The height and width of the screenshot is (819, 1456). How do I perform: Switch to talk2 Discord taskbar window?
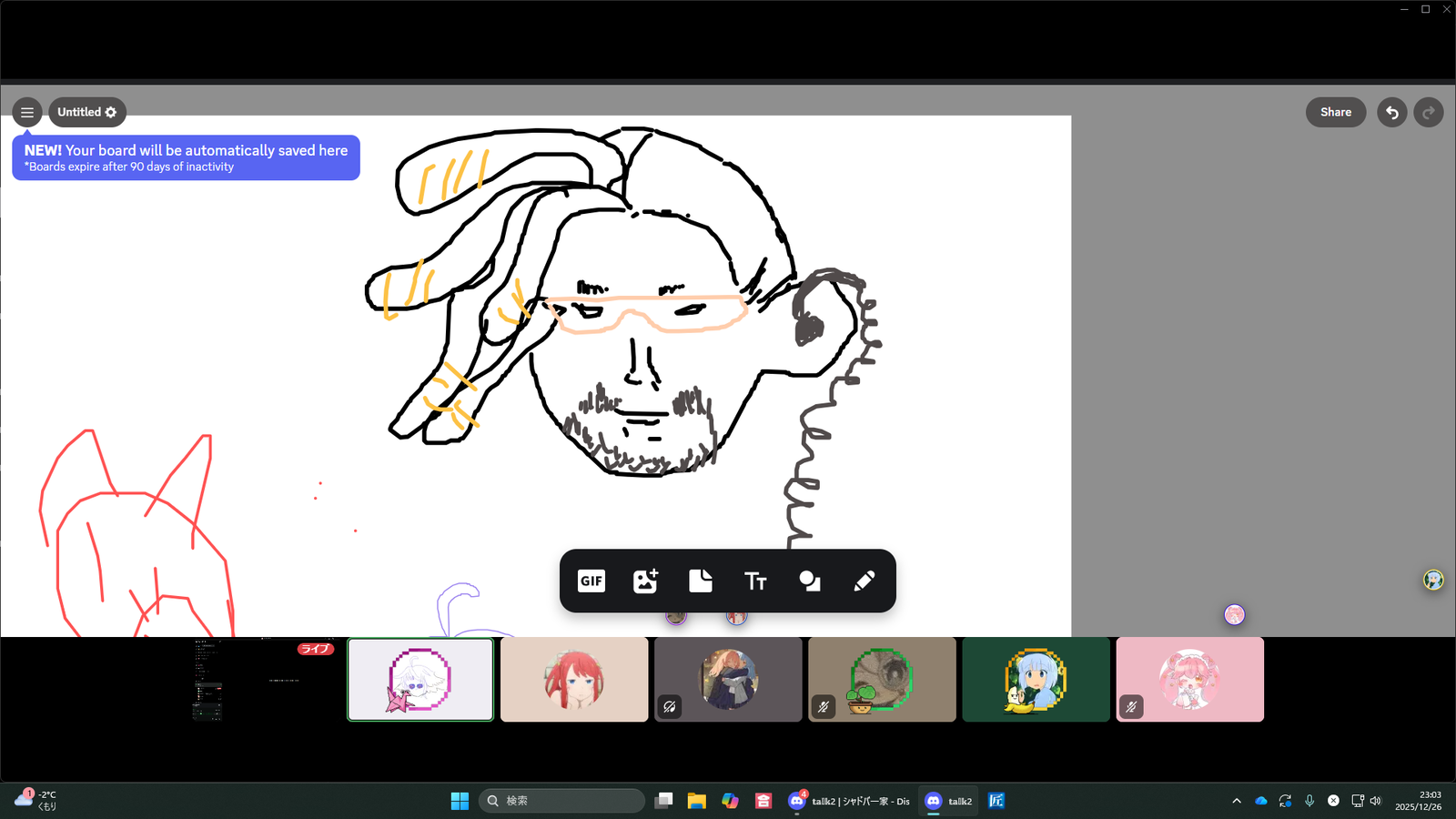click(x=948, y=801)
